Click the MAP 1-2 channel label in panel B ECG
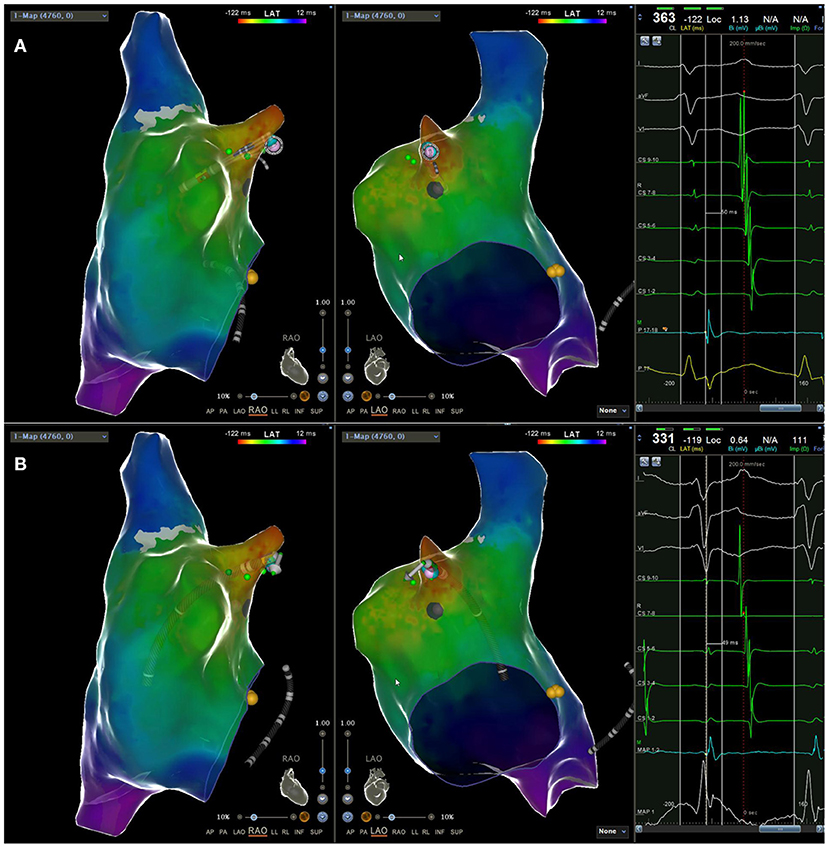The height and width of the screenshot is (848, 829). coord(649,749)
